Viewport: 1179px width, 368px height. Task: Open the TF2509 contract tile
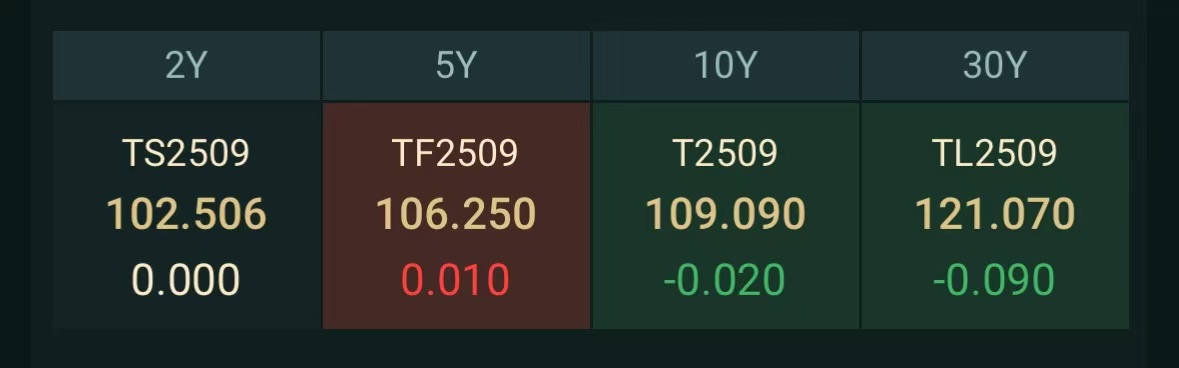point(456,215)
